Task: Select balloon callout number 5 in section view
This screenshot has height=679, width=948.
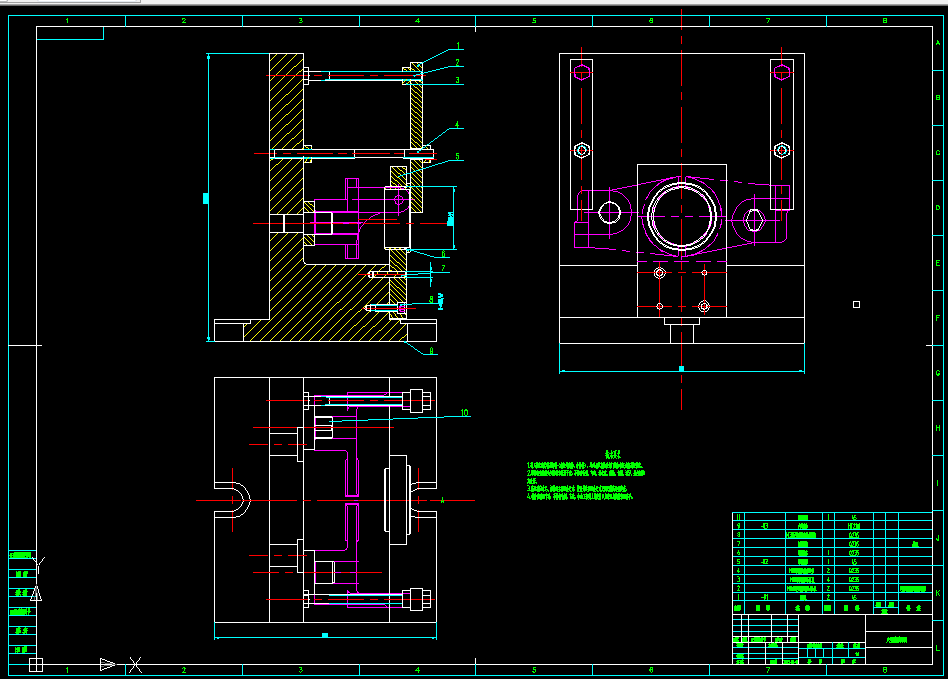Action: (457, 156)
